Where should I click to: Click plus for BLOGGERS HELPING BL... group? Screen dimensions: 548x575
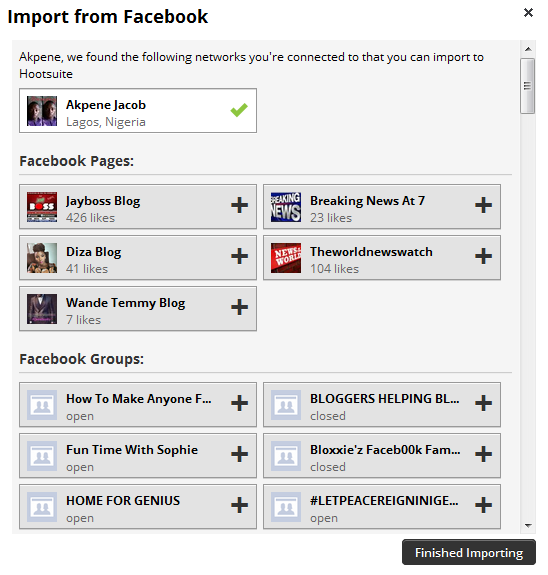pyautogui.click(x=483, y=403)
